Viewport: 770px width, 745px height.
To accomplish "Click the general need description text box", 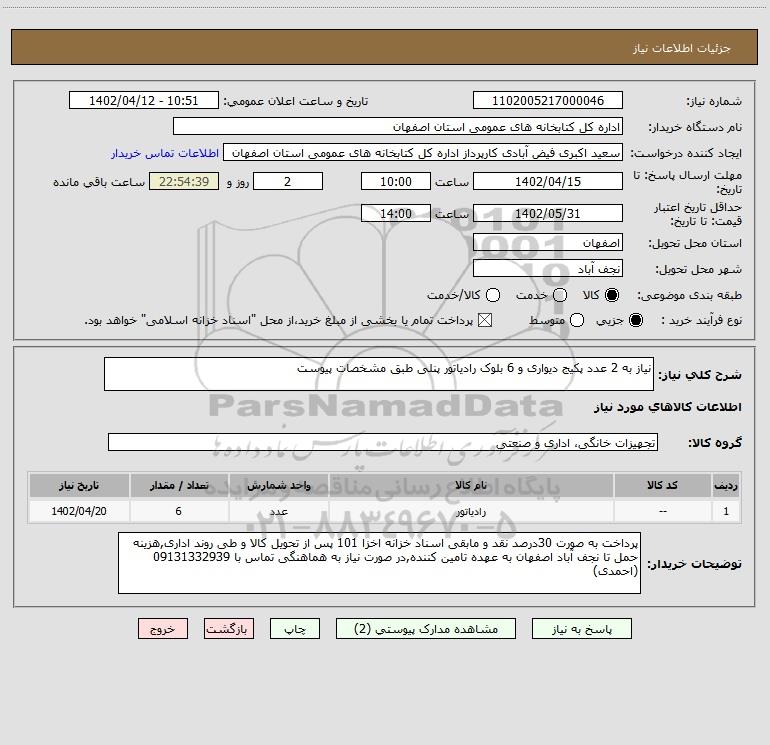I will pyautogui.click(x=379, y=374).
